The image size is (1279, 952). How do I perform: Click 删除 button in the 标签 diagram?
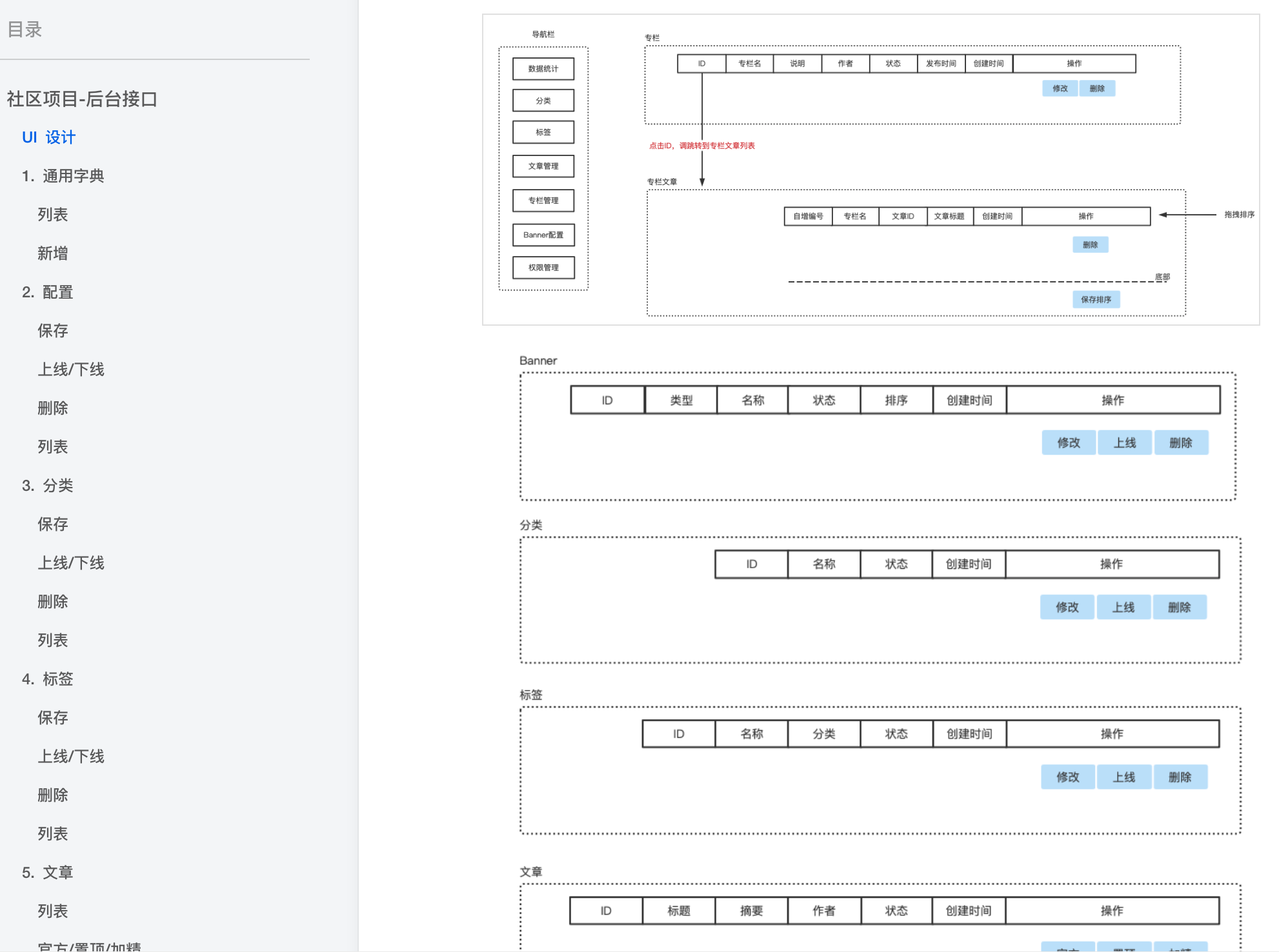click(1180, 777)
